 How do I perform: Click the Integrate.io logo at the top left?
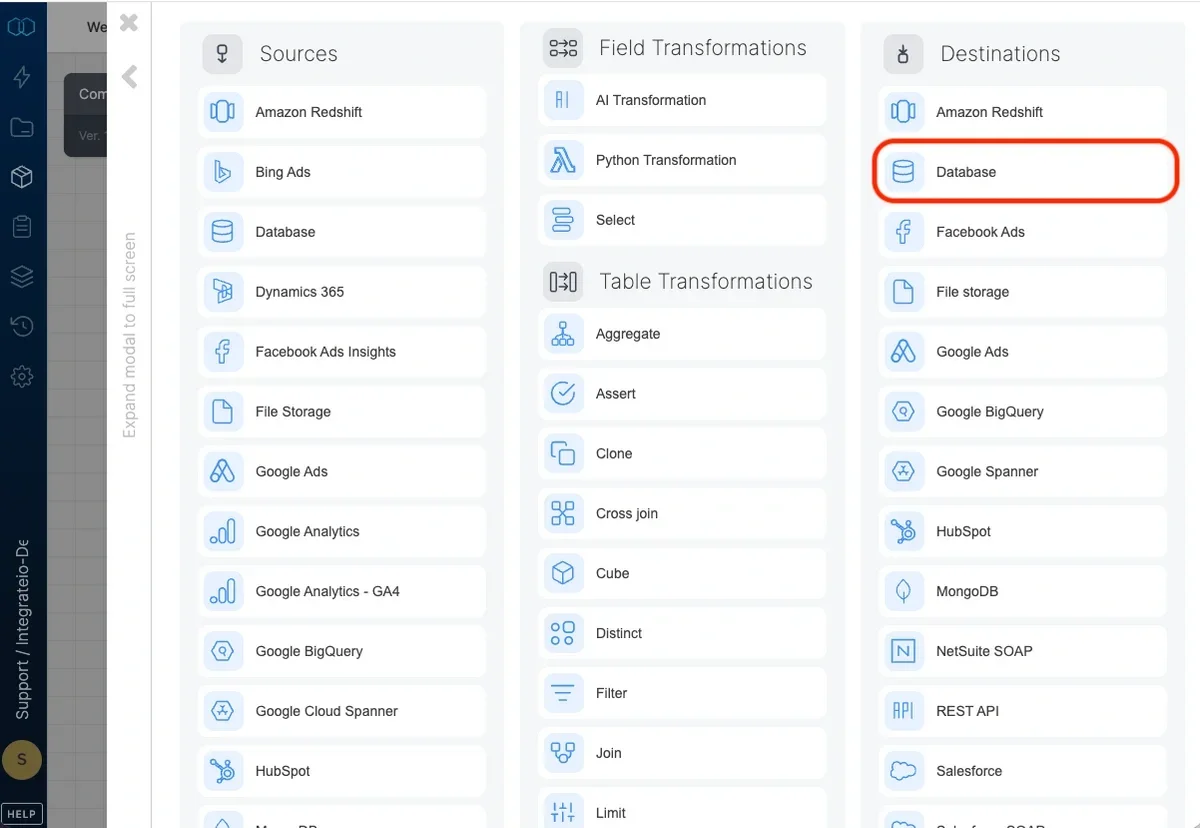click(x=22, y=27)
